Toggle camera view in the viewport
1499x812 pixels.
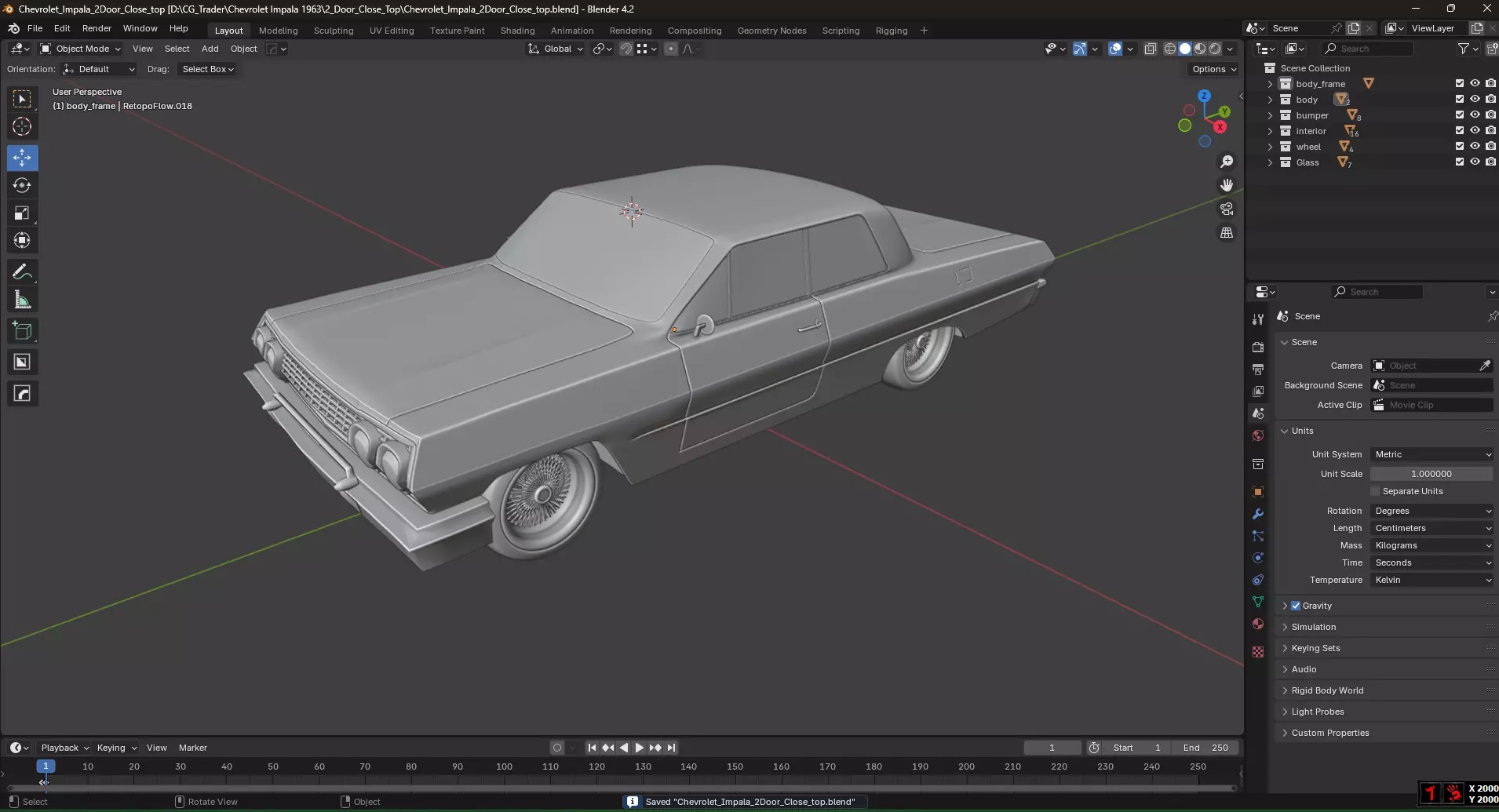pyautogui.click(x=1227, y=209)
